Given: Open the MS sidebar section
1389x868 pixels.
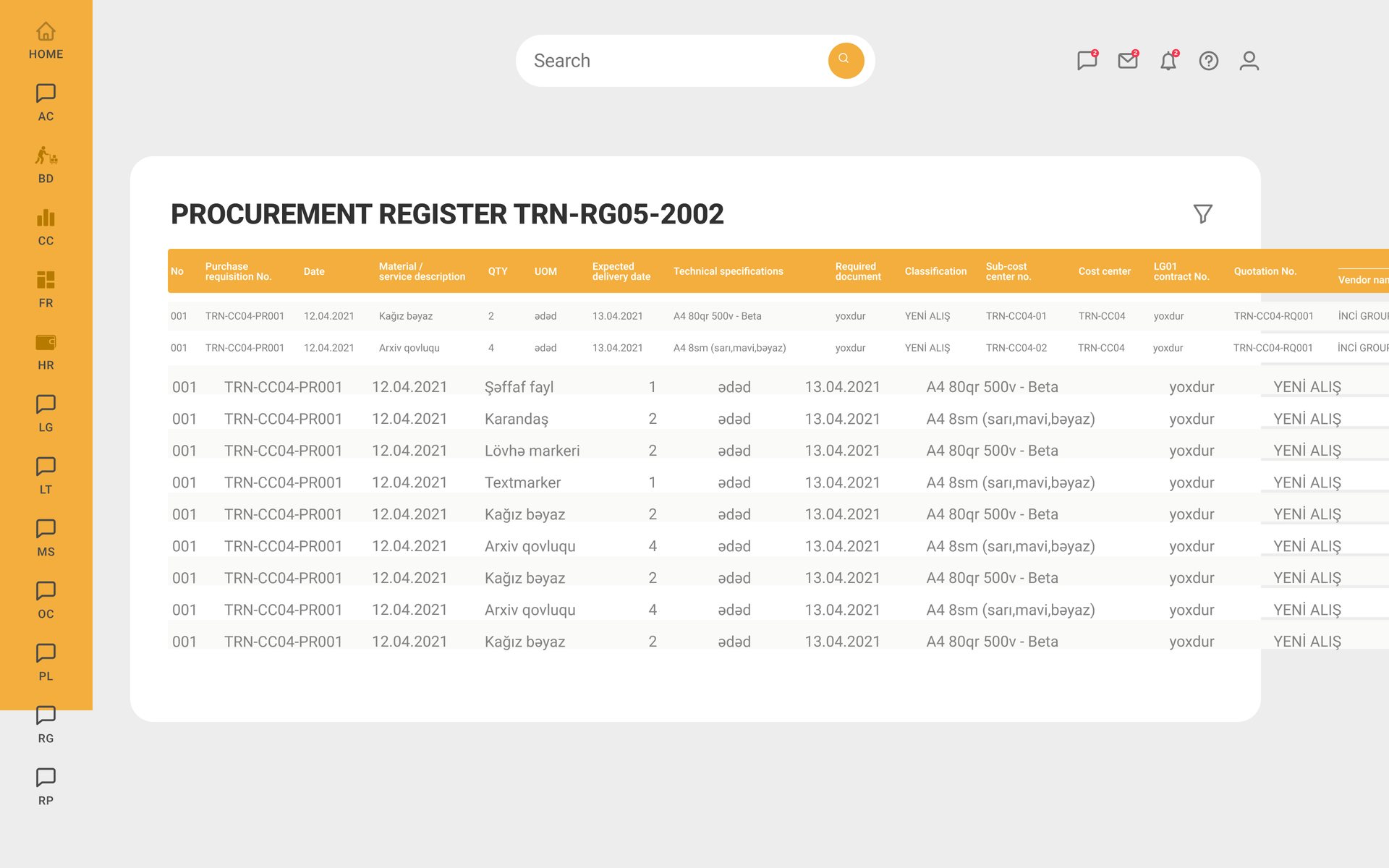Looking at the screenshot, I should click(x=46, y=538).
